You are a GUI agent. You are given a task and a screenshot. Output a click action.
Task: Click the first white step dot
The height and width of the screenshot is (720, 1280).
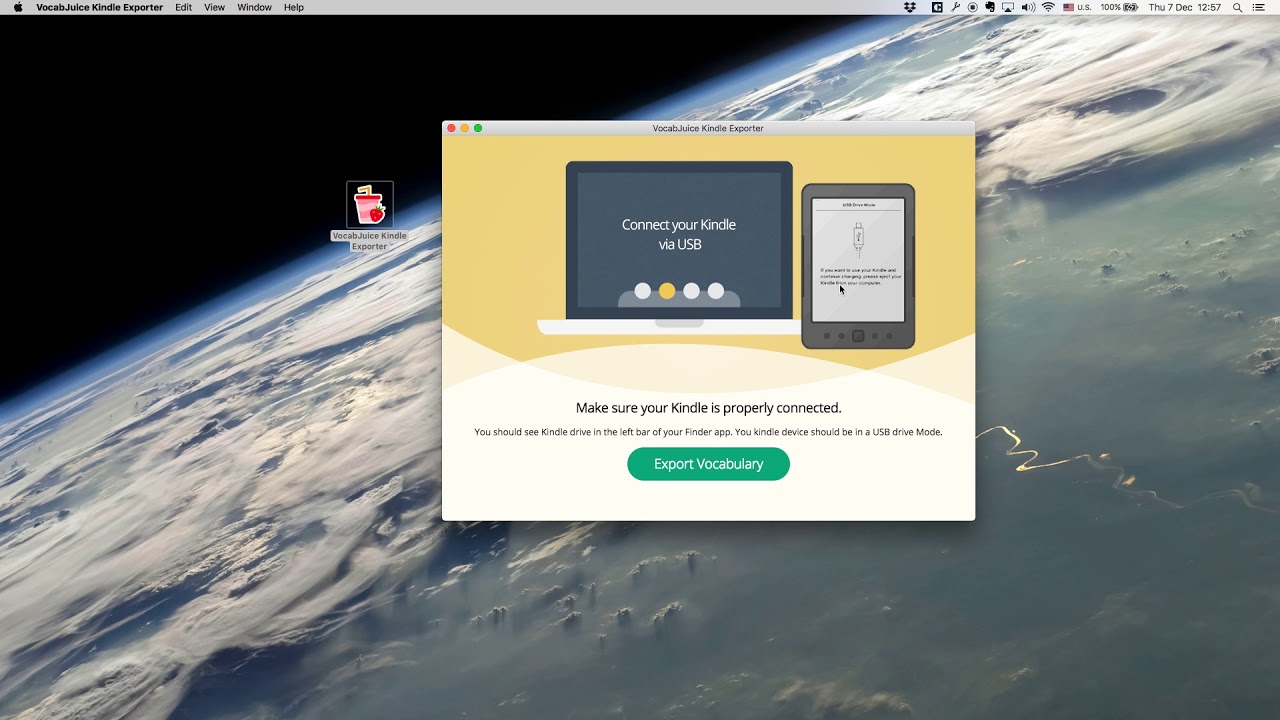tap(643, 291)
